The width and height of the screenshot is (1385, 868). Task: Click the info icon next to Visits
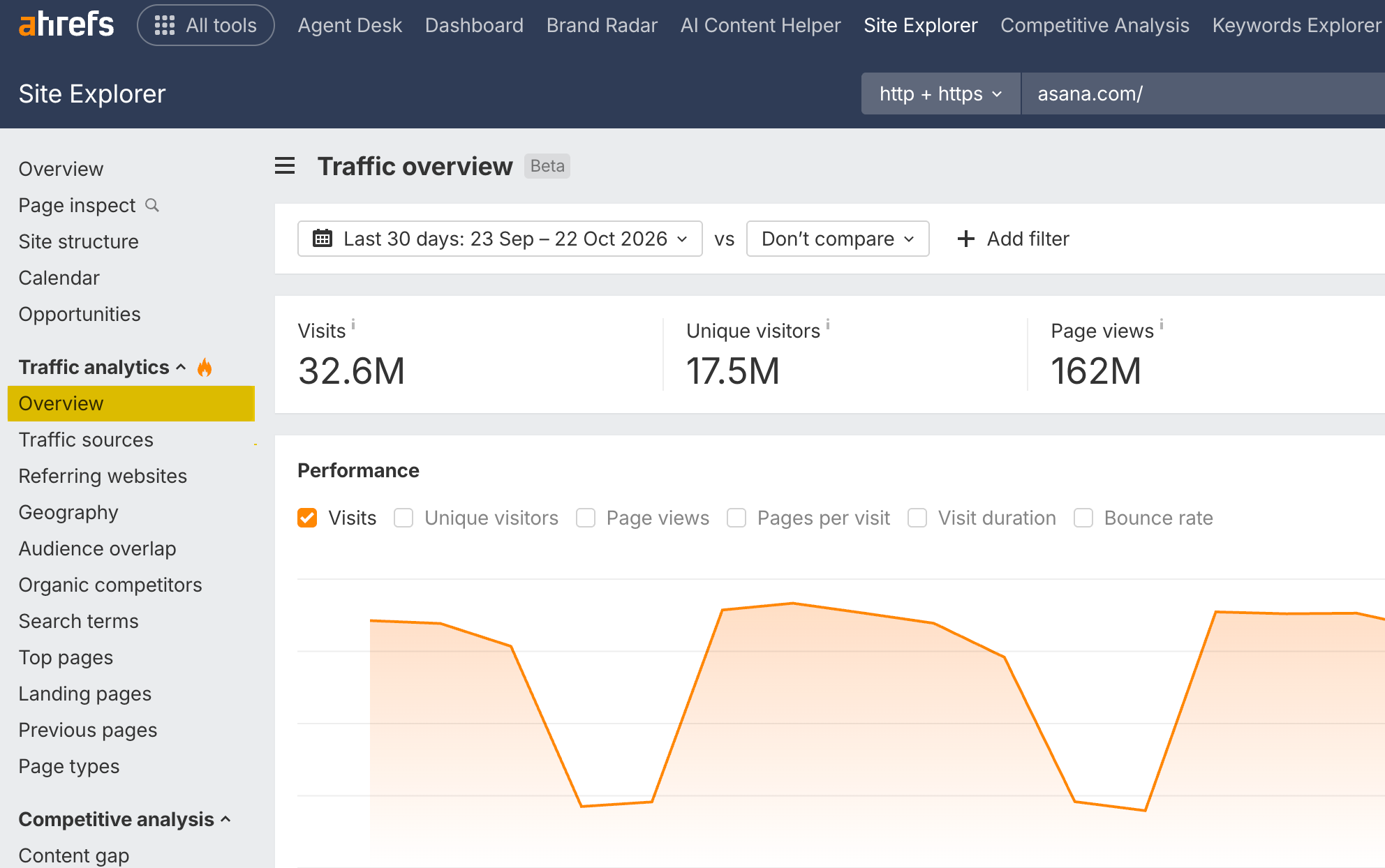(x=353, y=324)
